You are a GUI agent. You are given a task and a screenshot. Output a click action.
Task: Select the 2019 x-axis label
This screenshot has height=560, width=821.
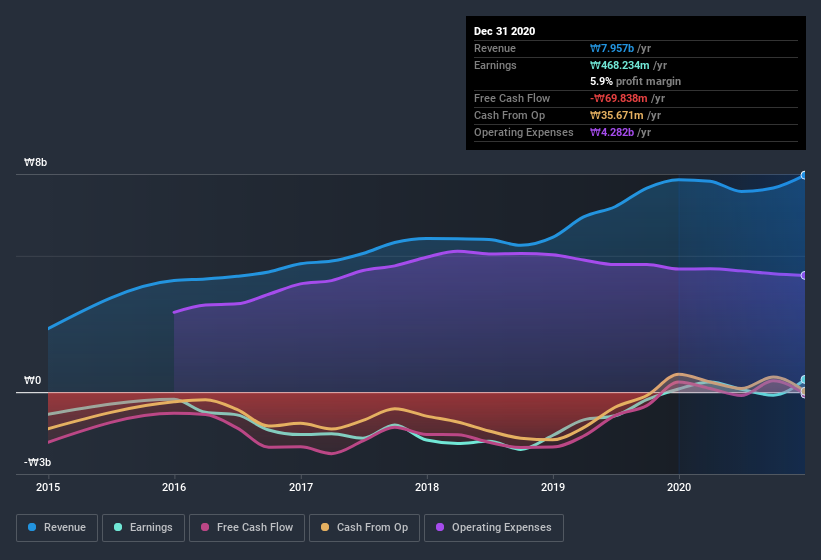coord(553,487)
